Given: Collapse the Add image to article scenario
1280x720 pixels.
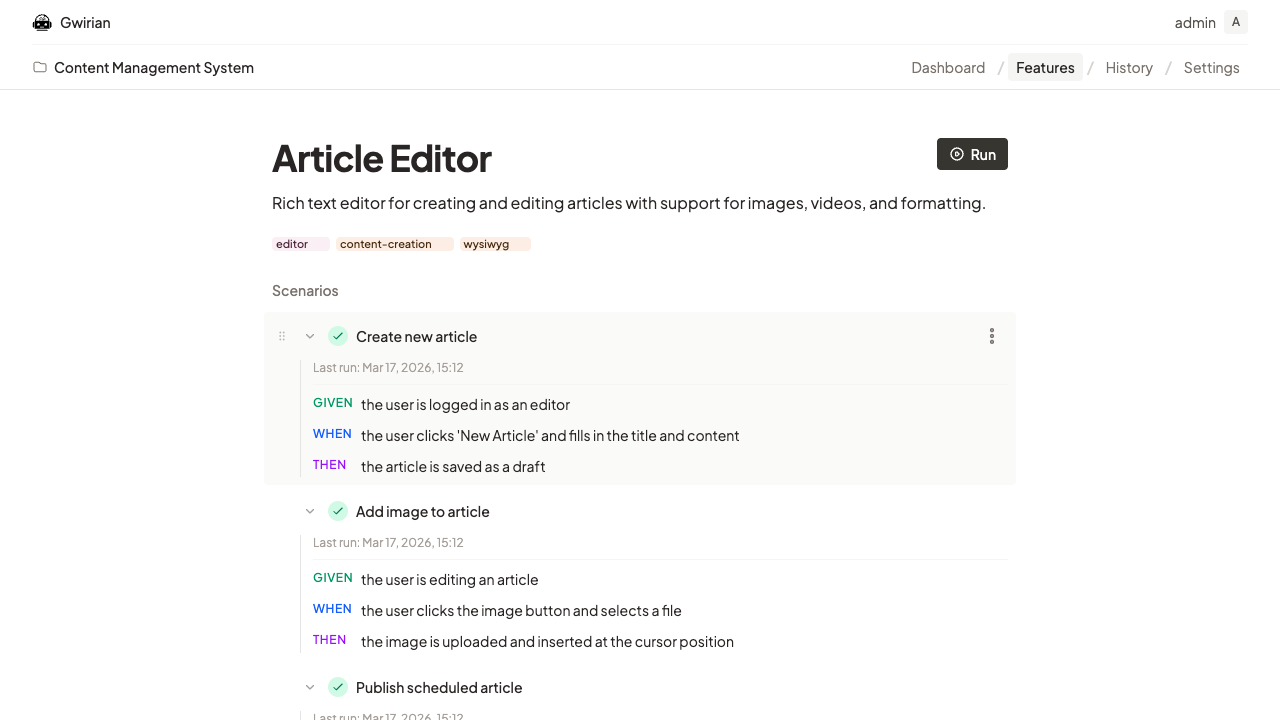Looking at the screenshot, I should point(310,511).
